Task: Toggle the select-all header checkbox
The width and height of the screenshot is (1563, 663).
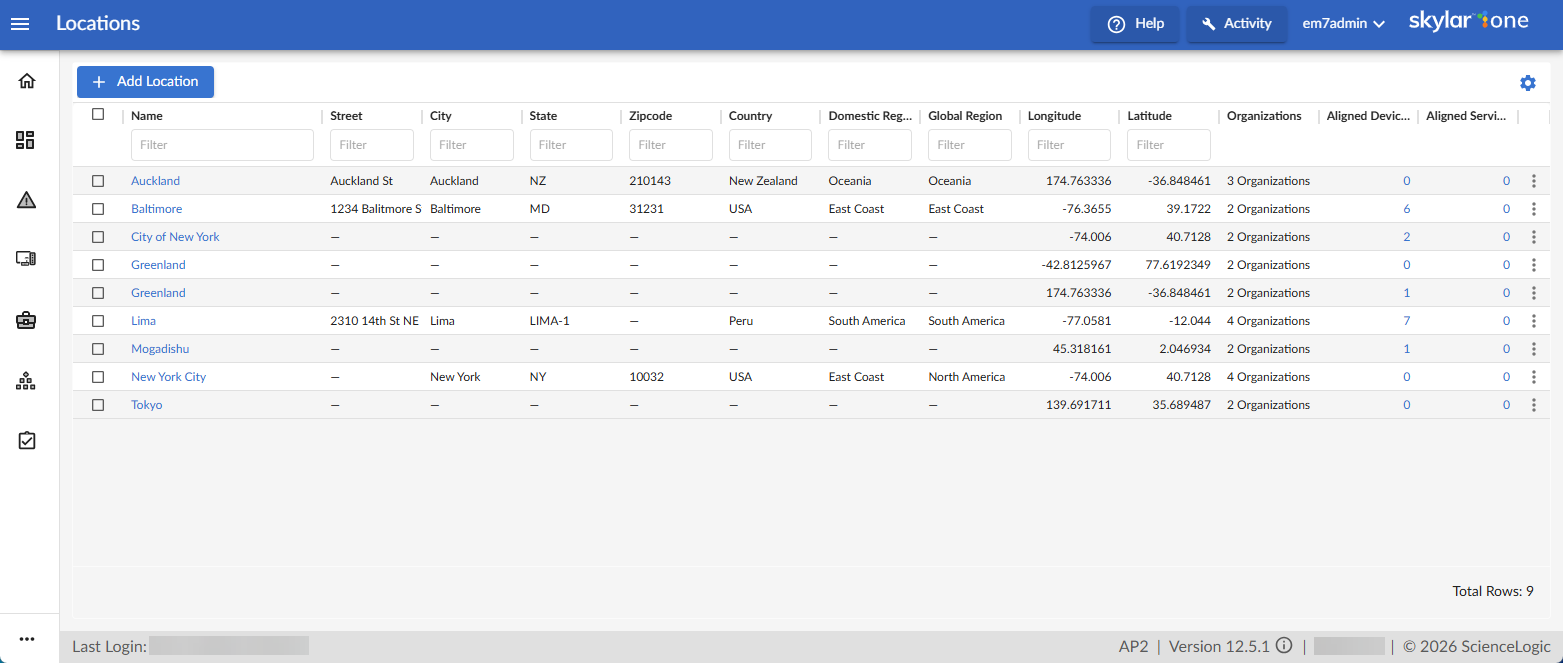Action: pos(98,114)
